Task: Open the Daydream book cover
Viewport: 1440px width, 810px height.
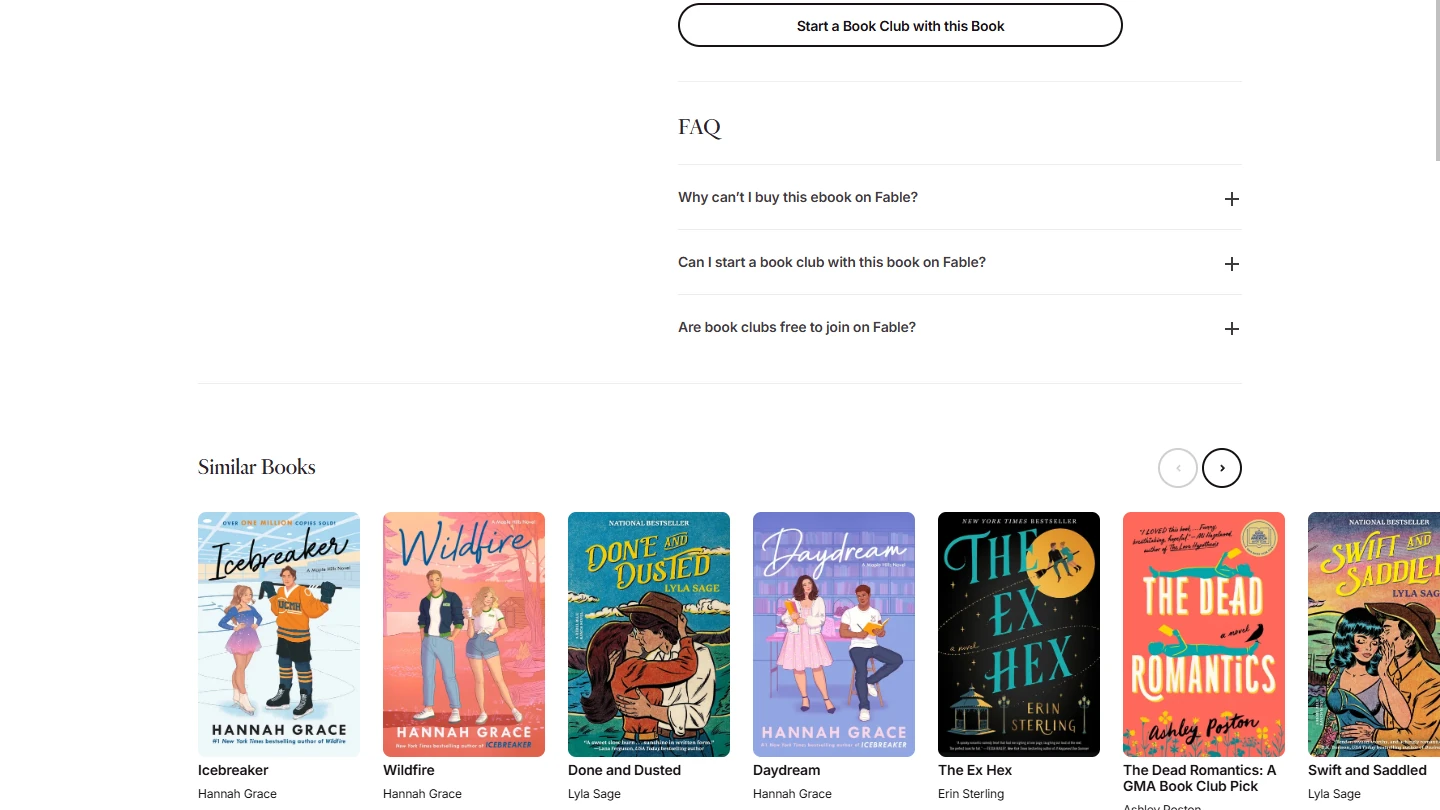Action: click(834, 634)
